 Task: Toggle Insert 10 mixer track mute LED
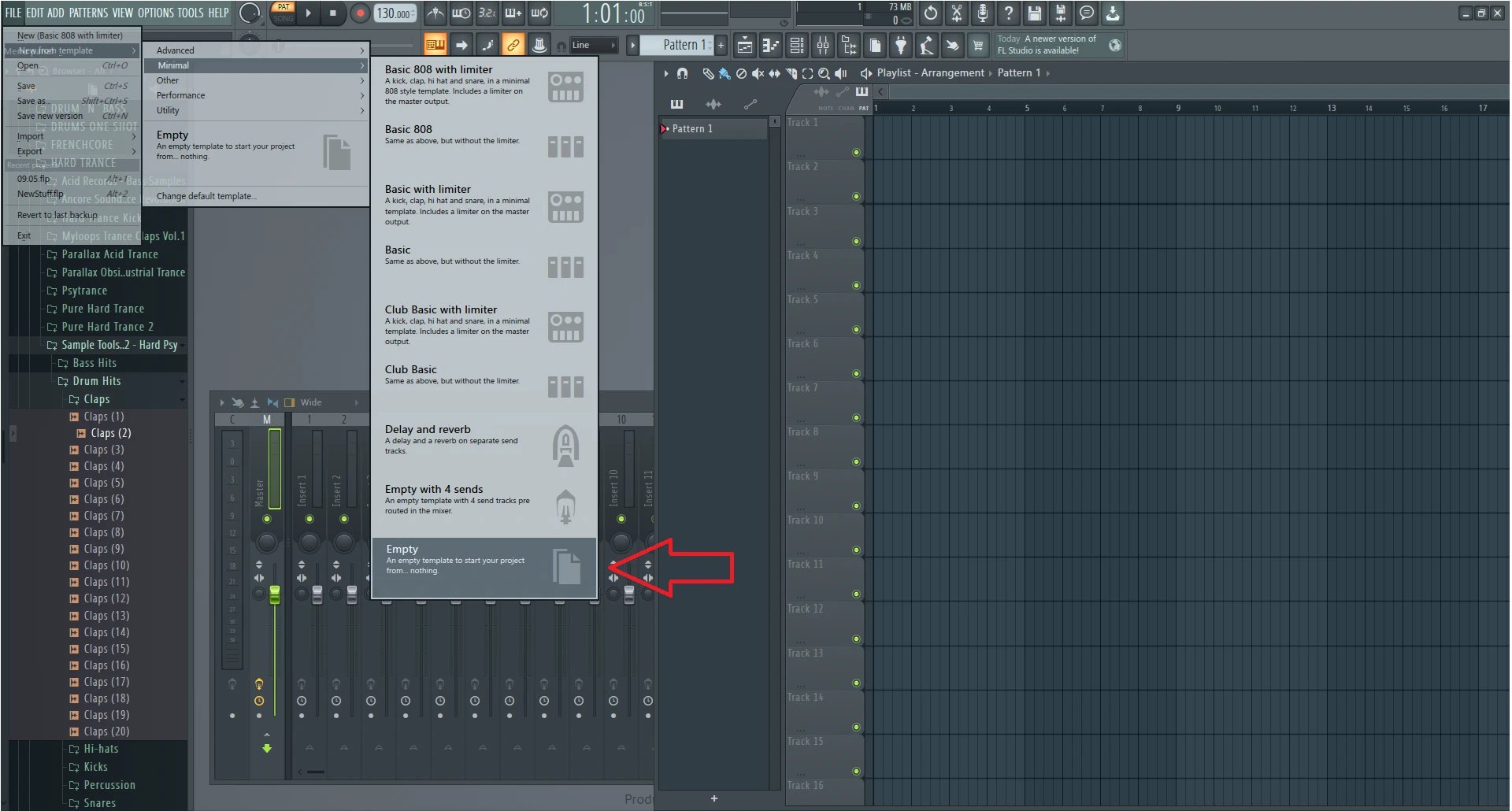[621, 520]
